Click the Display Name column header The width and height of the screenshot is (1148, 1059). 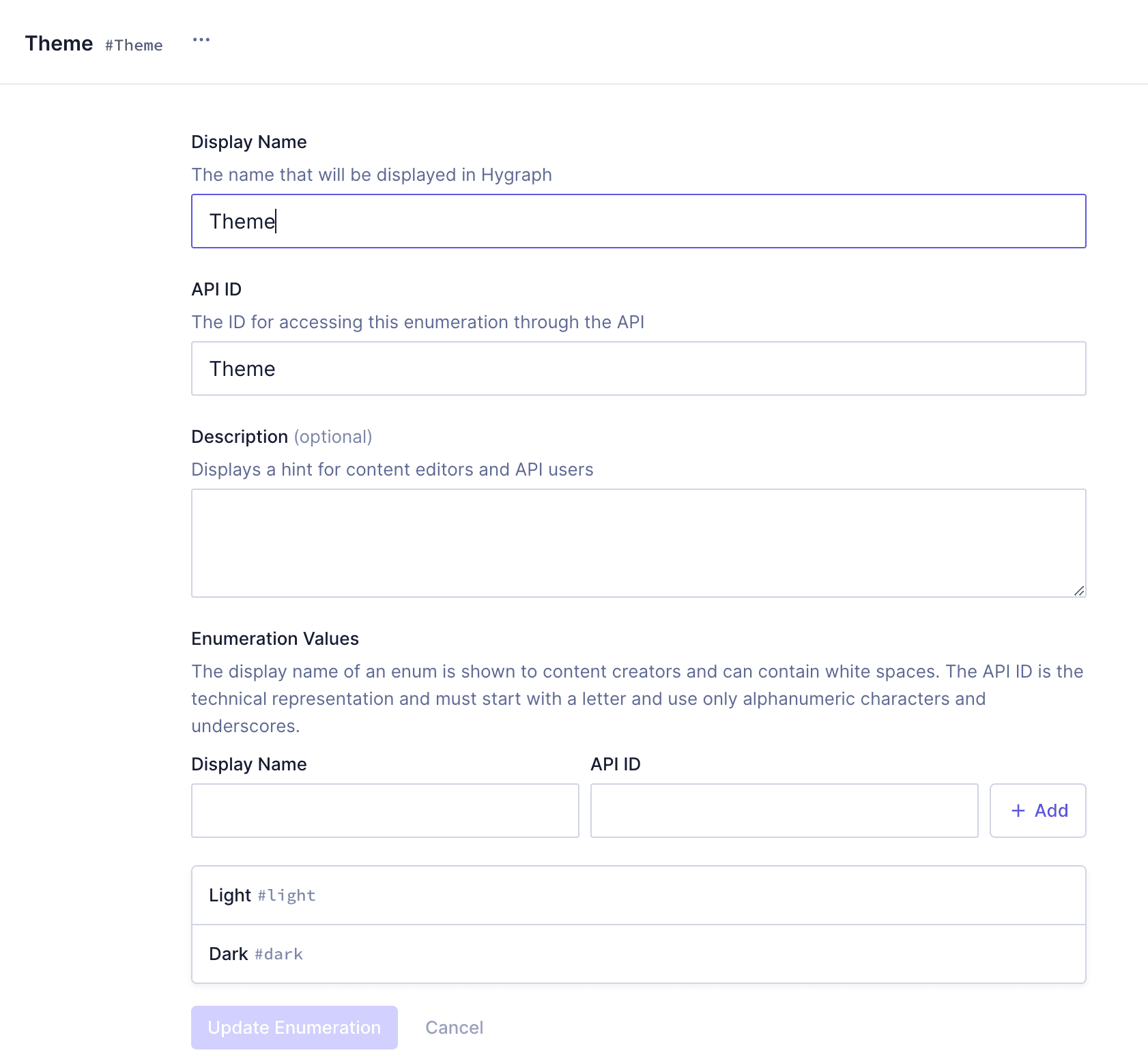tap(248, 764)
